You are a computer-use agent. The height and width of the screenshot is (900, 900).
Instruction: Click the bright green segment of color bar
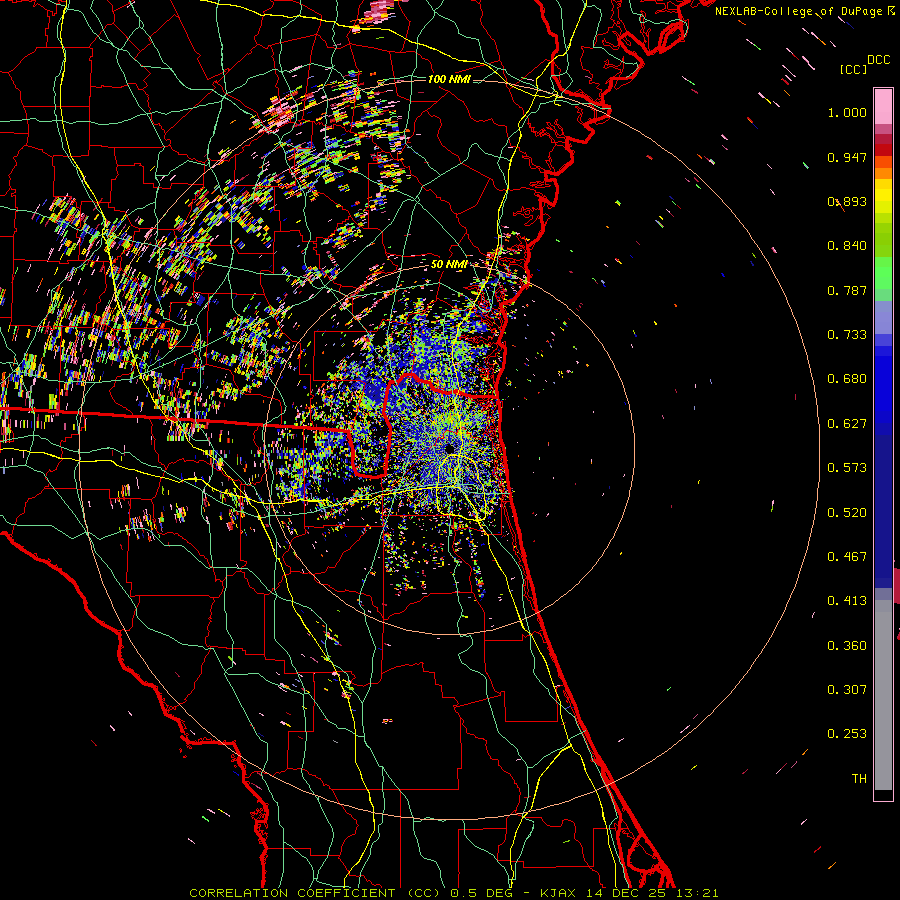[x=883, y=273]
